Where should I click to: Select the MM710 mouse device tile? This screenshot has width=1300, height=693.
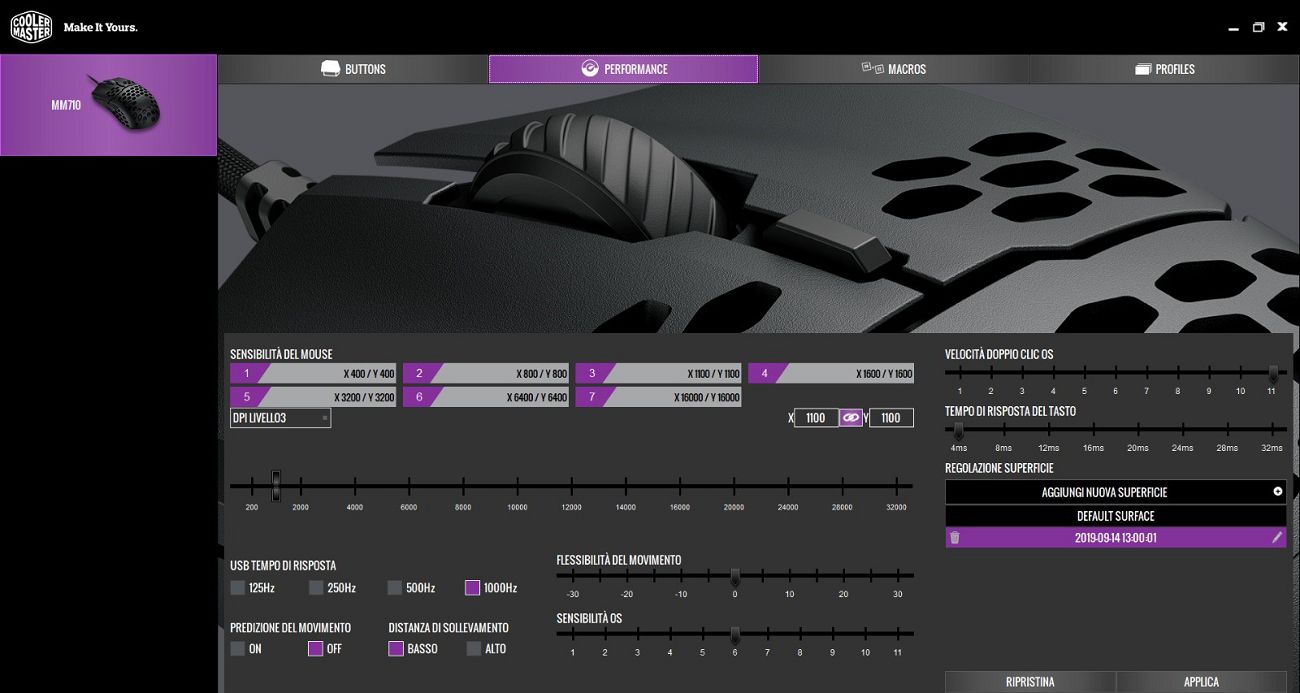coord(108,105)
